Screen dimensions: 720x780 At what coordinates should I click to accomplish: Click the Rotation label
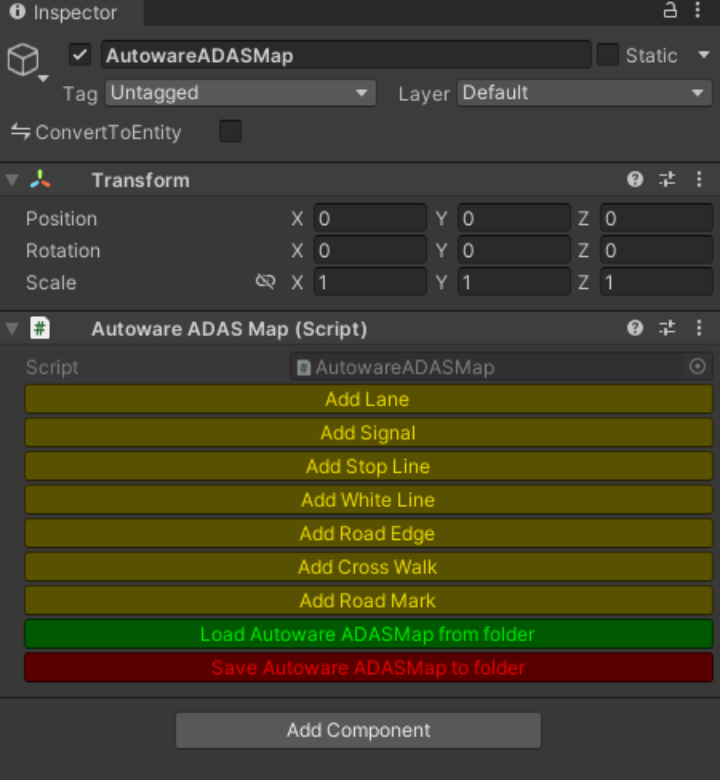pyautogui.click(x=63, y=251)
